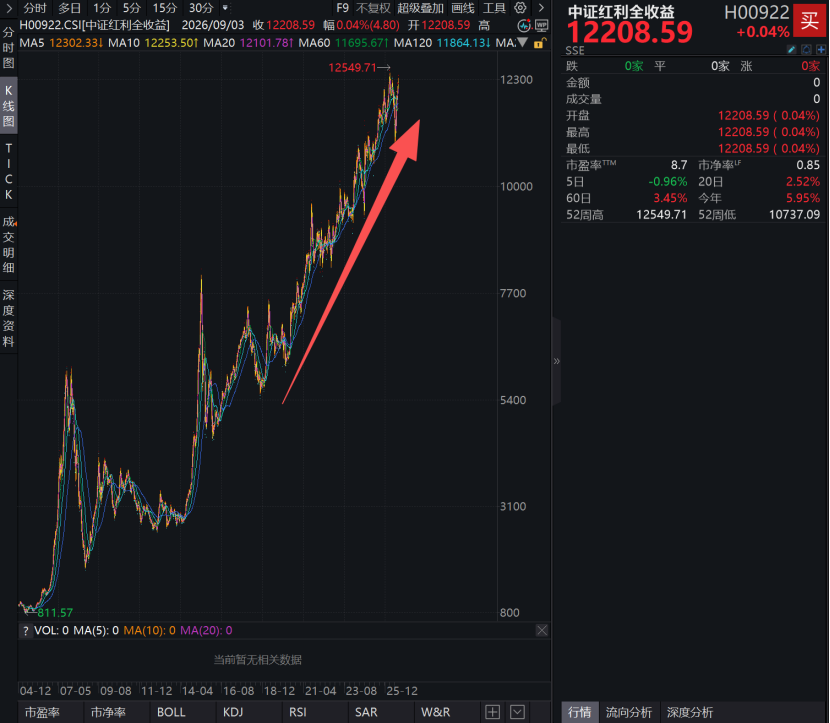Add indicator panel with plus-box icon
830x723 pixels.
click(492, 712)
